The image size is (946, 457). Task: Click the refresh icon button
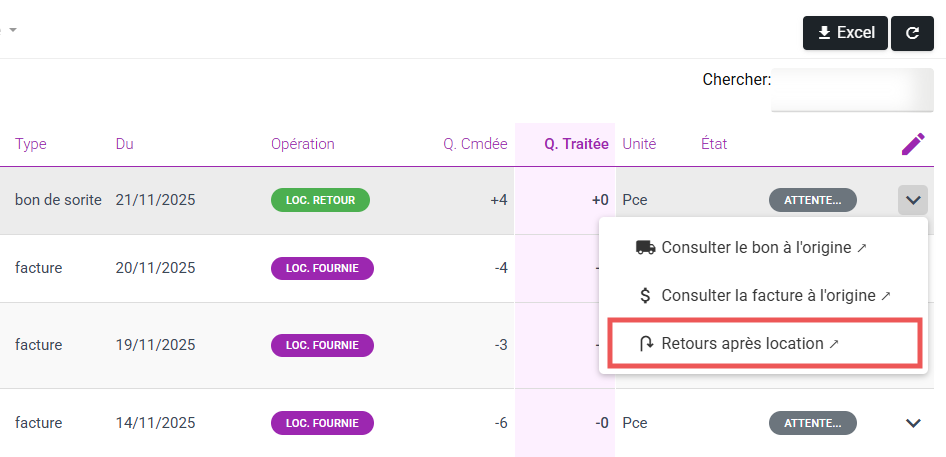pyautogui.click(x=912, y=33)
